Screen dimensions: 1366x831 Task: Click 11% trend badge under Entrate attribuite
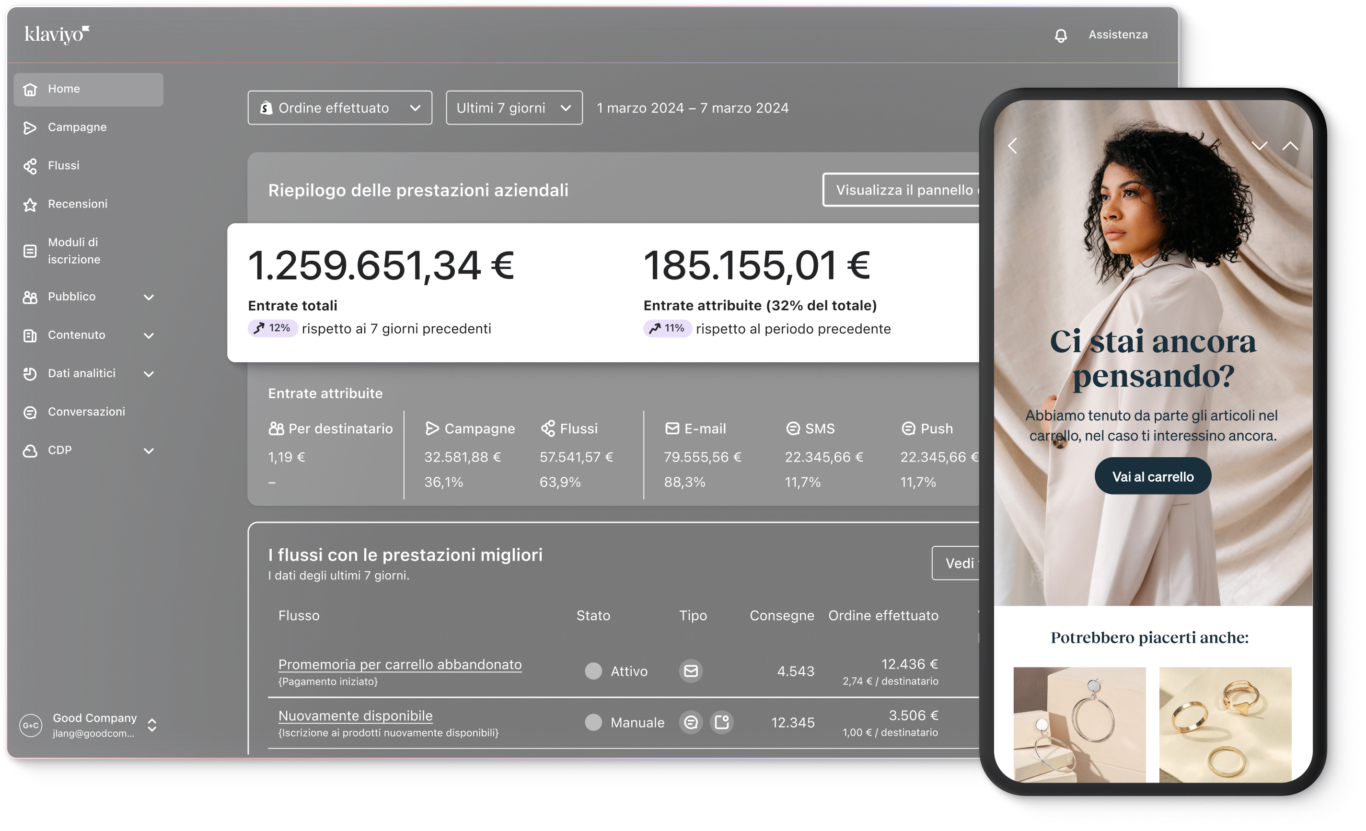click(668, 328)
